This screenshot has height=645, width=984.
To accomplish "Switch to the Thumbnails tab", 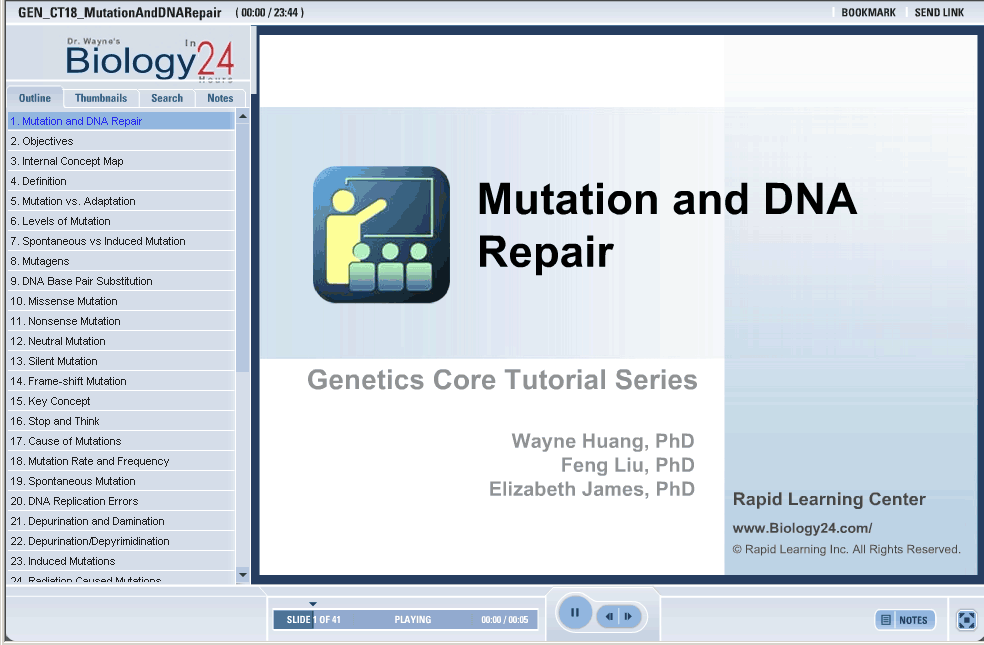I will 101,98.
